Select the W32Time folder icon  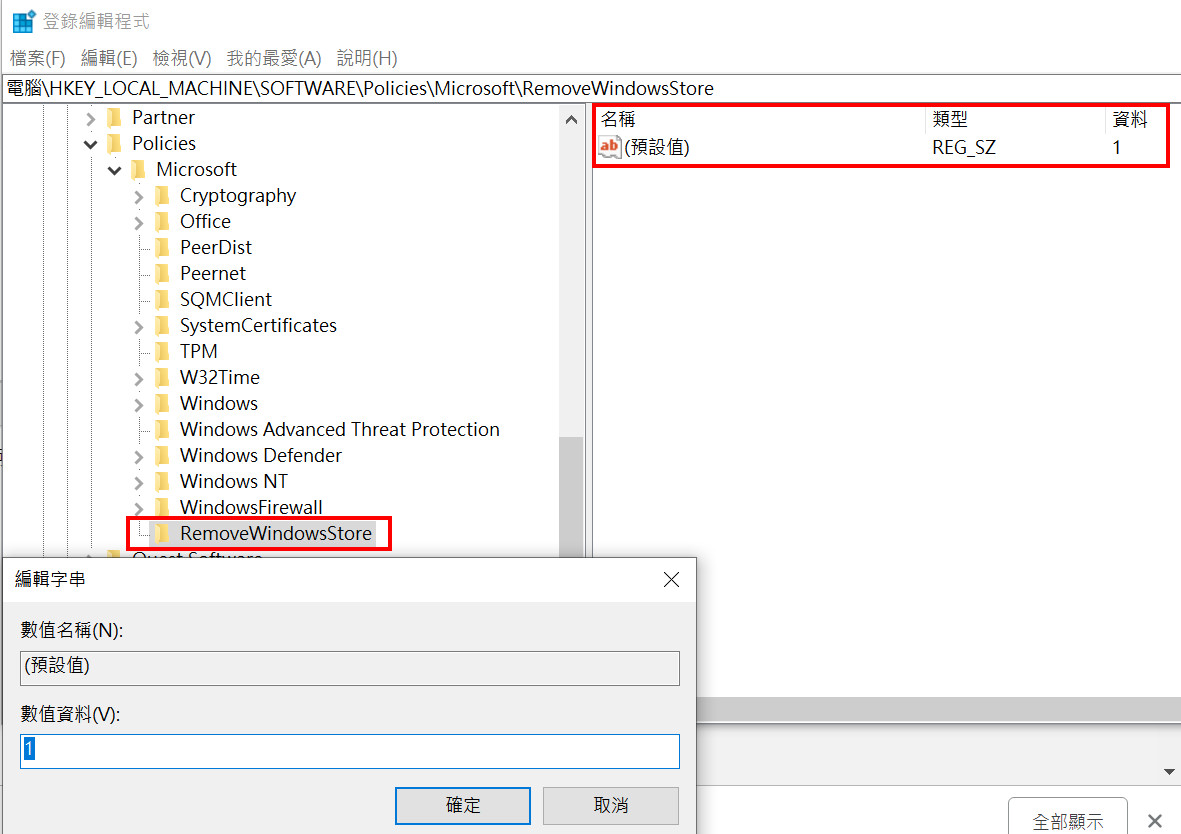coord(163,377)
